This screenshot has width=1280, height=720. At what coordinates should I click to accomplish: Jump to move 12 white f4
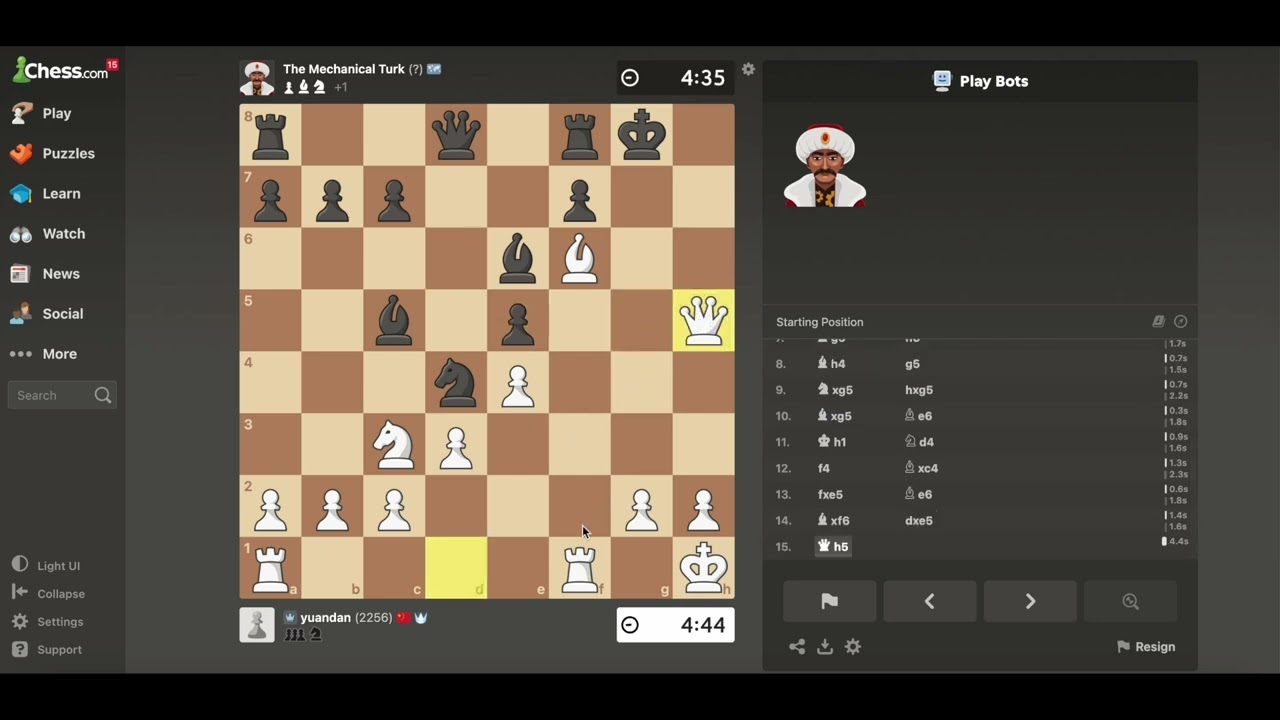coord(824,468)
